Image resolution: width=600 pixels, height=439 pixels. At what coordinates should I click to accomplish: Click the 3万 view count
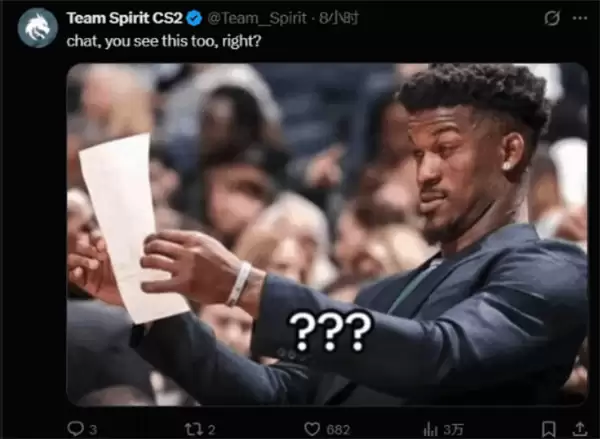(453, 429)
